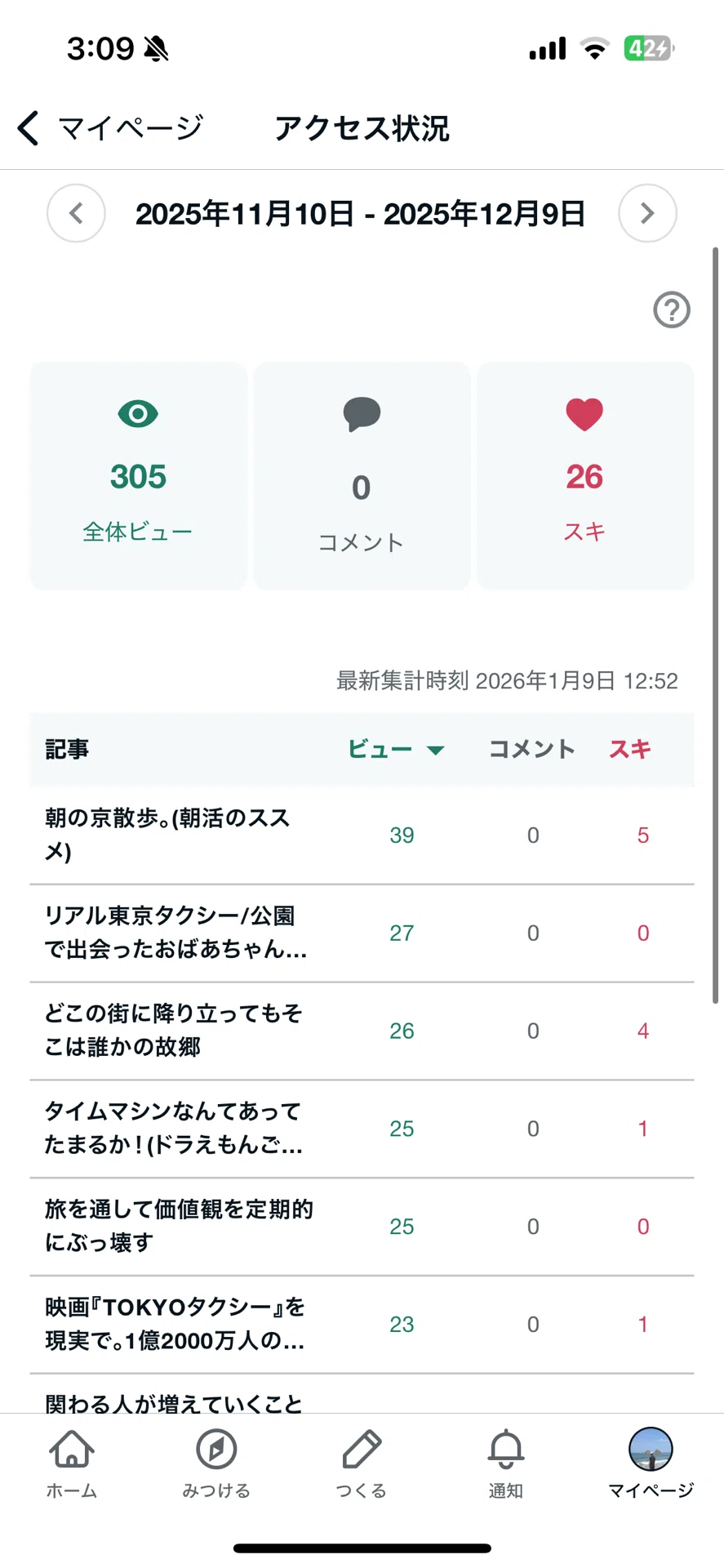Sort the table by コメント column

pyautogui.click(x=532, y=749)
